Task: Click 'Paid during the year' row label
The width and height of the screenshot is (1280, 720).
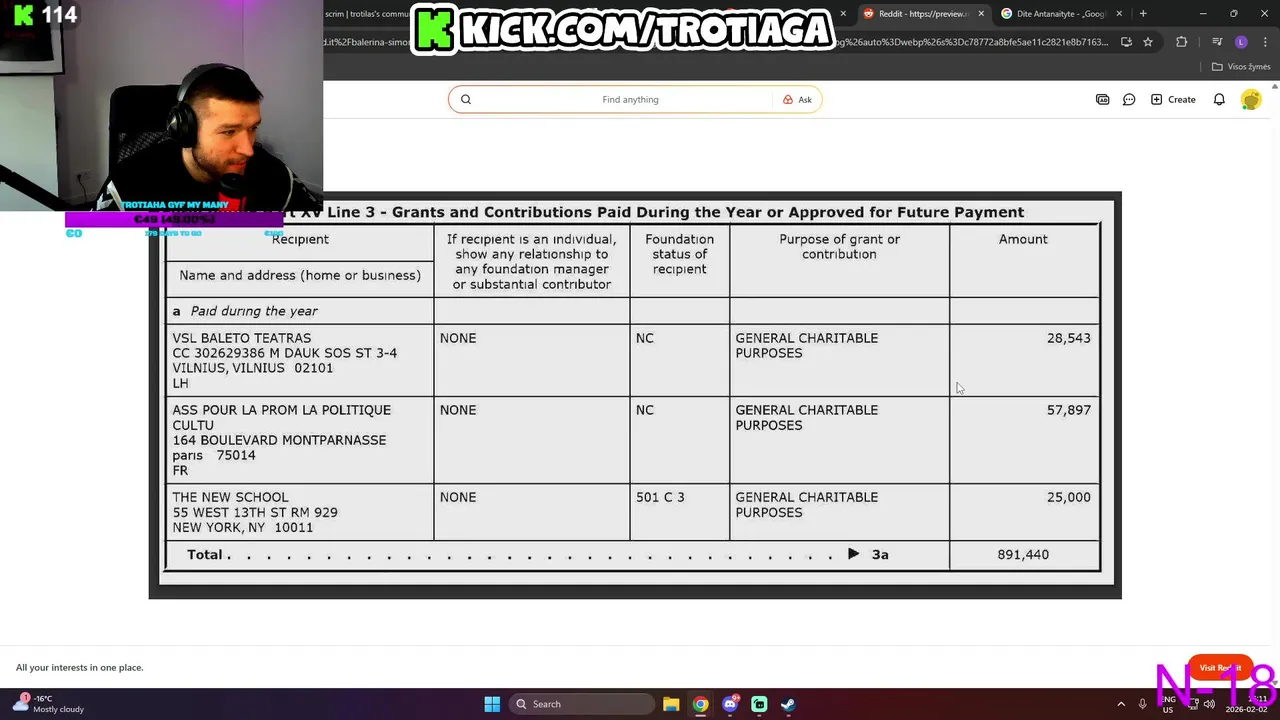Action: coord(254,311)
